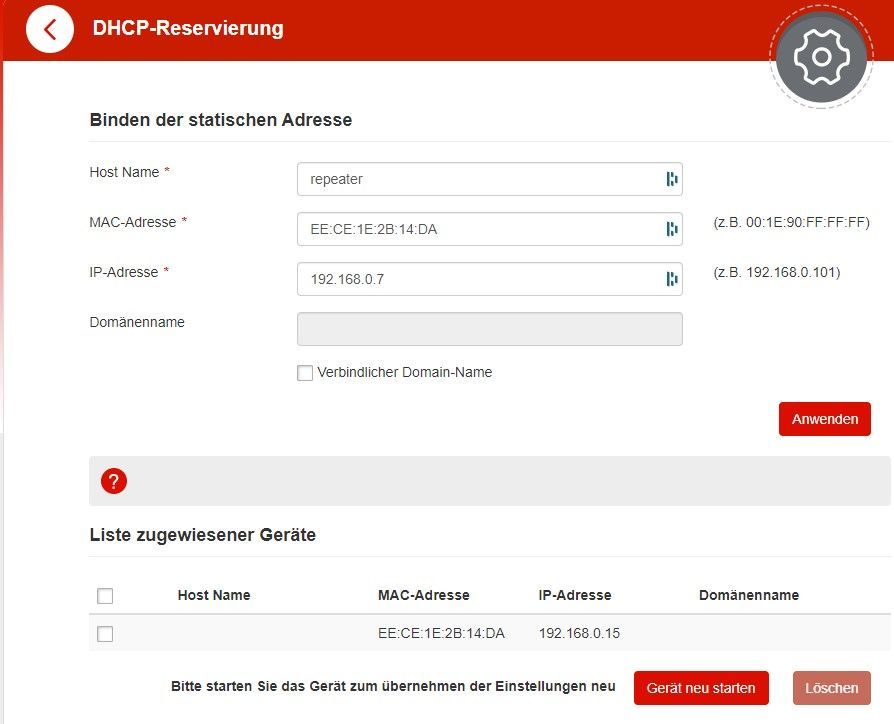
Task: Open the settings gear in the top corner
Action: point(820,57)
